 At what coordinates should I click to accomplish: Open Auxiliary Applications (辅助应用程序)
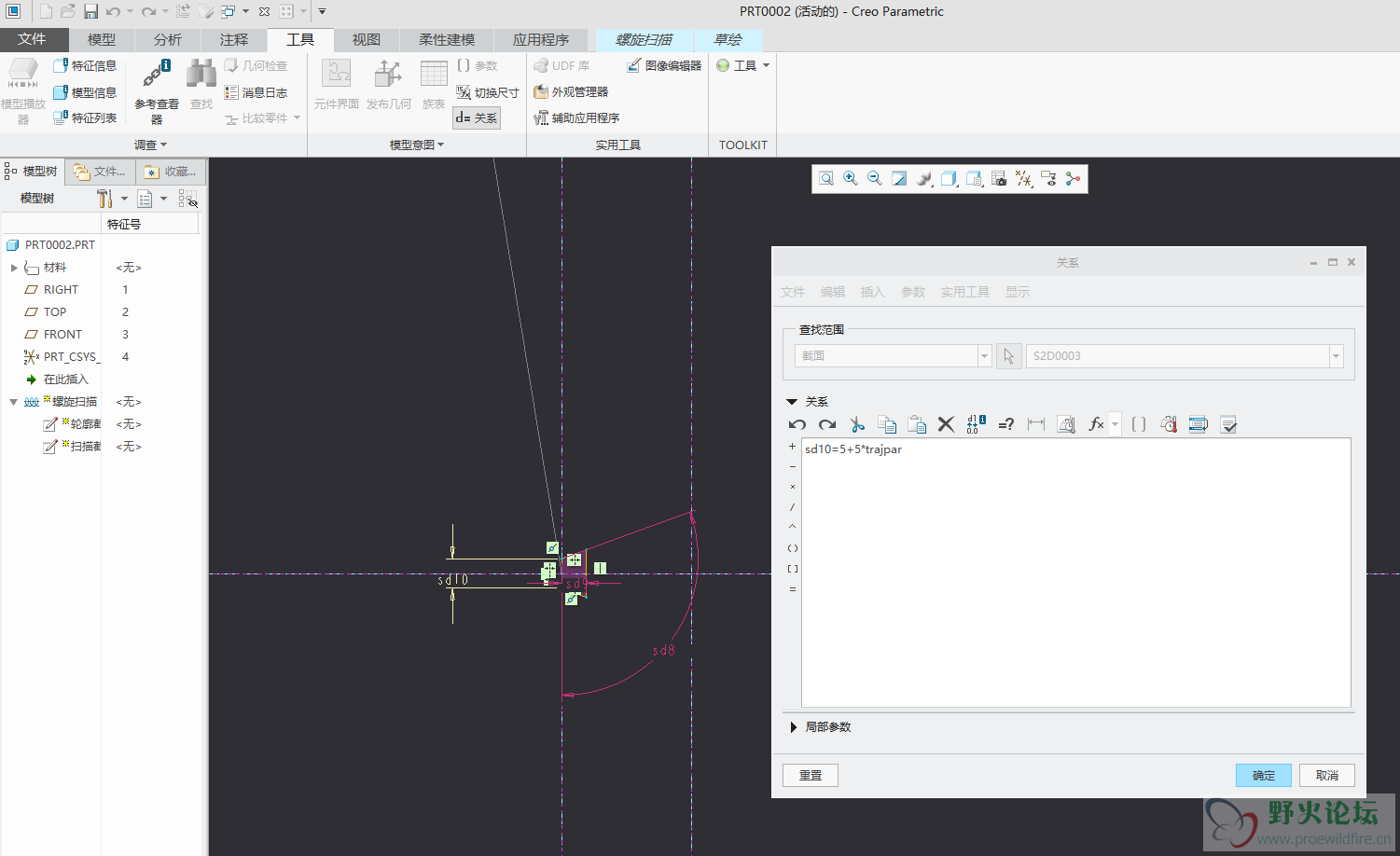pyautogui.click(x=576, y=118)
